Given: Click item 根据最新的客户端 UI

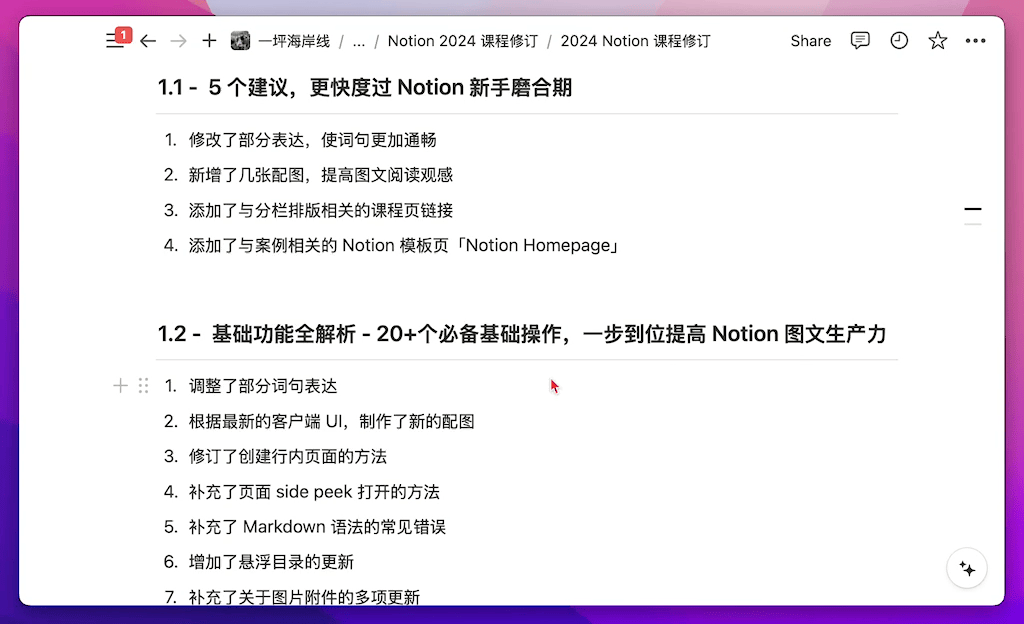Looking at the screenshot, I should click(331, 421).
